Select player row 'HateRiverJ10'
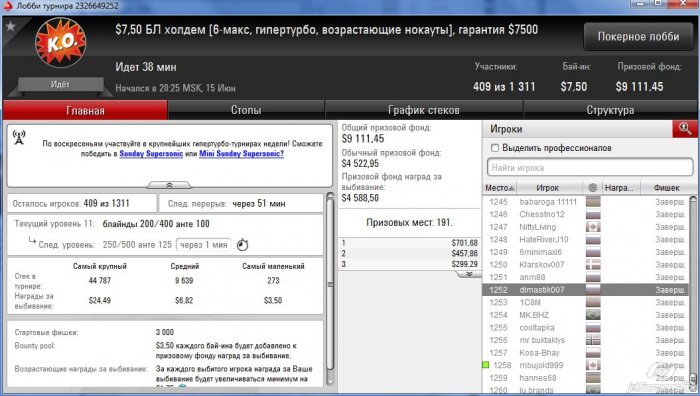 (586, 239)
